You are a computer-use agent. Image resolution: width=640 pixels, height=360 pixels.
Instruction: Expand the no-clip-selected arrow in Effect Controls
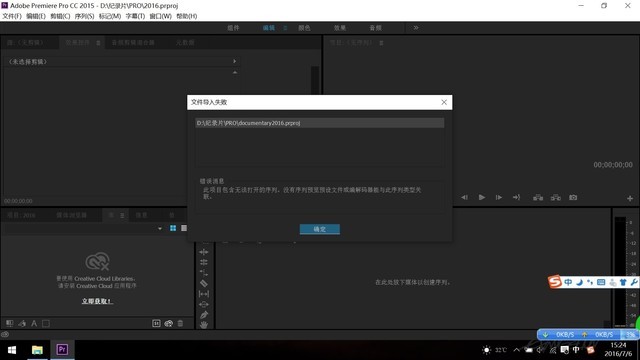coord(234,61)
